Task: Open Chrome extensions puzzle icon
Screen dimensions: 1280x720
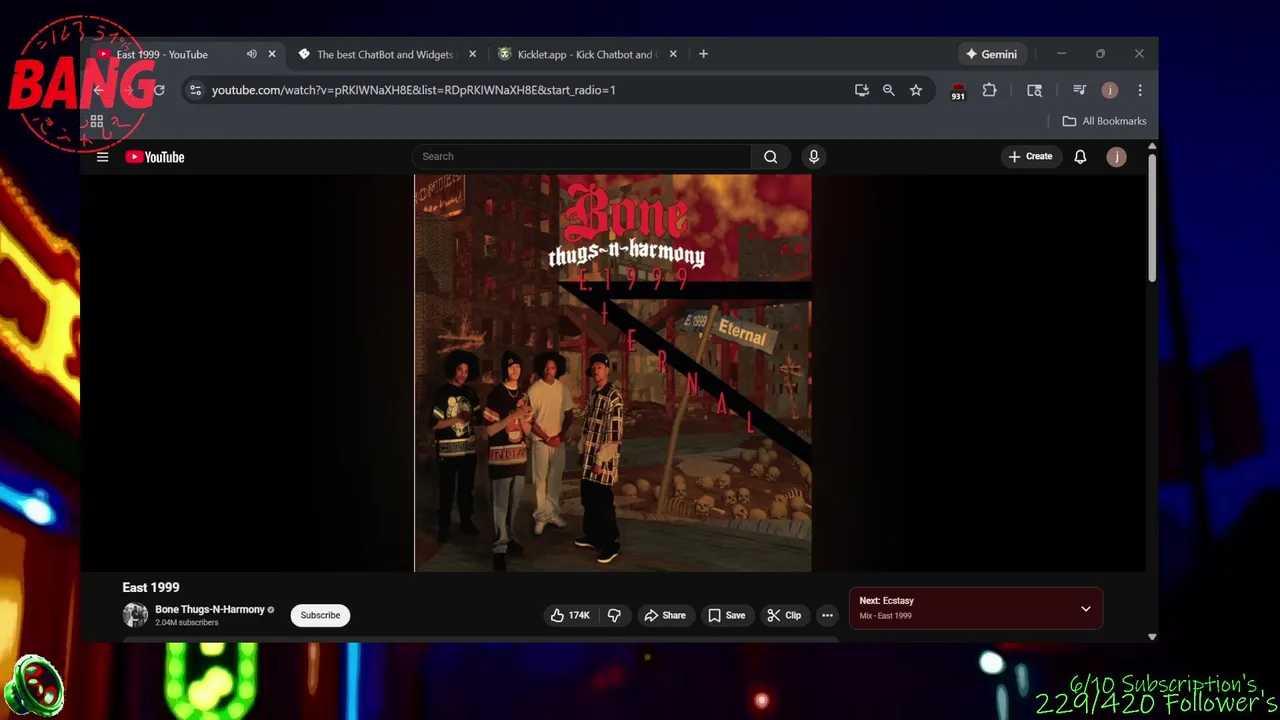Action: coord(989,90)
